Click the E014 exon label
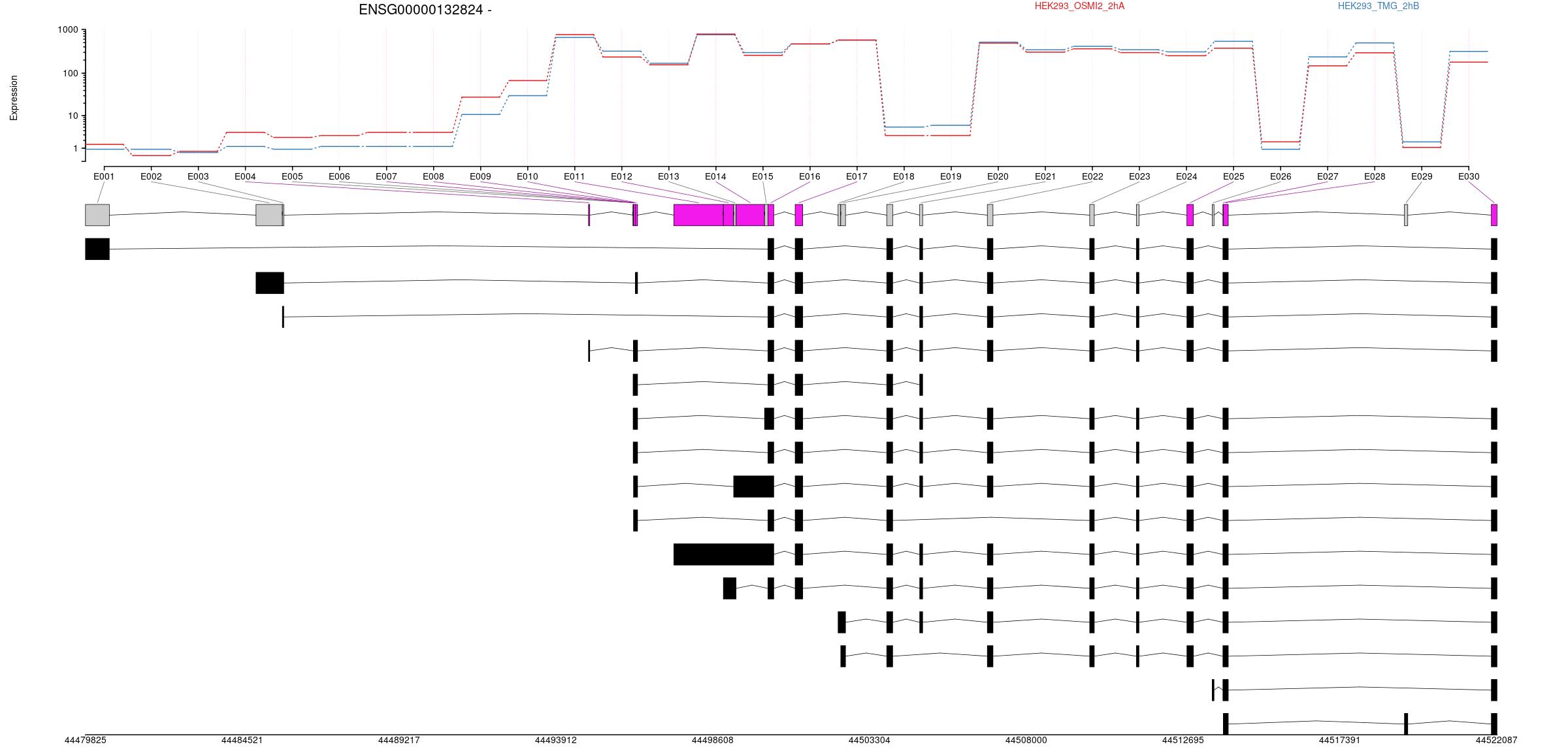Image resolution: width=1568 pixels, height=751 pixels. pos(715,176)
